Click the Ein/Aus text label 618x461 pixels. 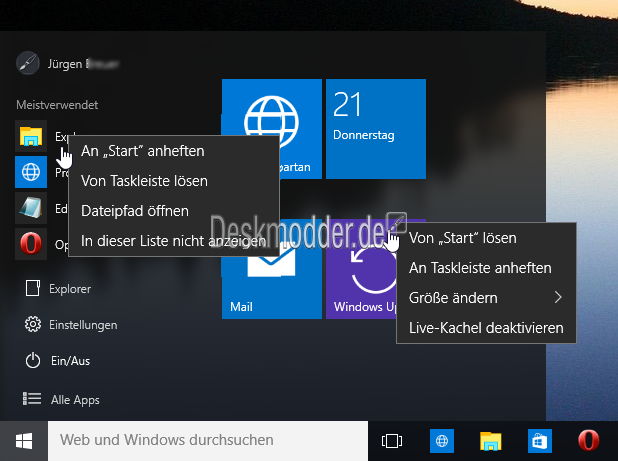pos(70,361)
